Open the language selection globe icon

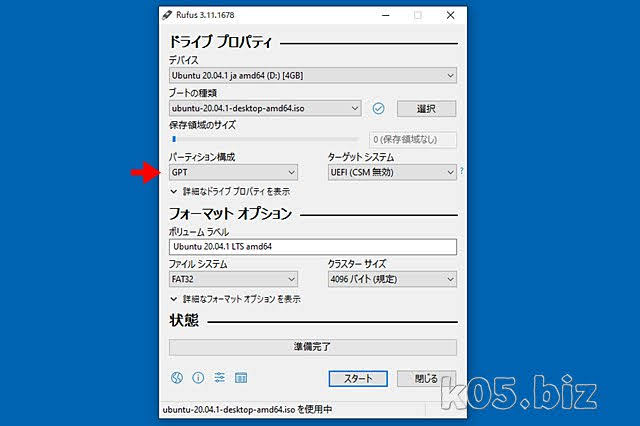pos(177,378)
